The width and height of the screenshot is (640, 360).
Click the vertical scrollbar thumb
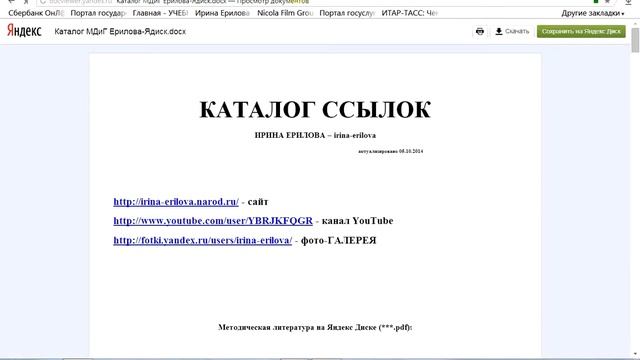pyautogui.click(x=635, y=40)
